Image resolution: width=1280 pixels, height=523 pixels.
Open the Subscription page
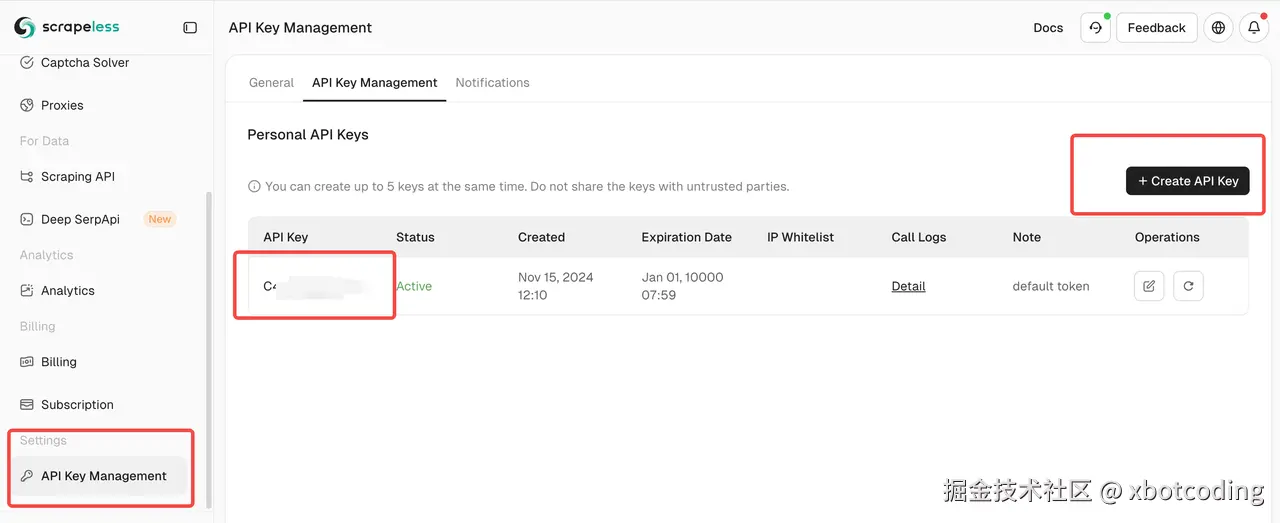pos(77,405)
